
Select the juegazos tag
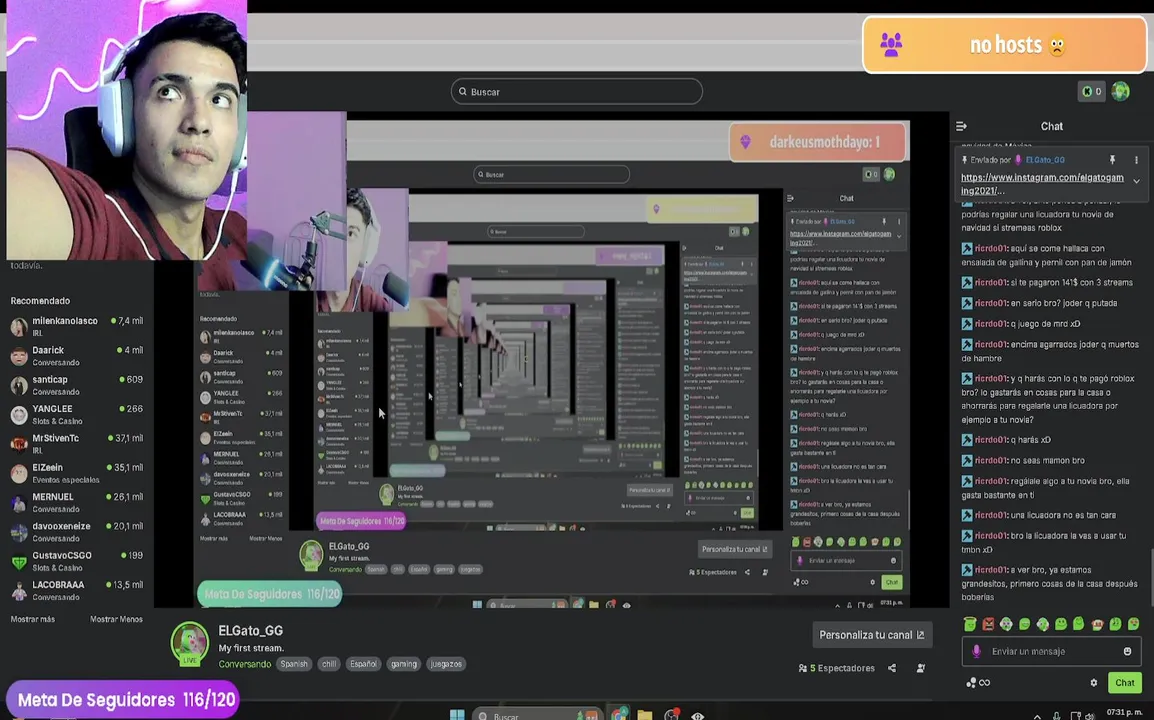coord(446,664)
